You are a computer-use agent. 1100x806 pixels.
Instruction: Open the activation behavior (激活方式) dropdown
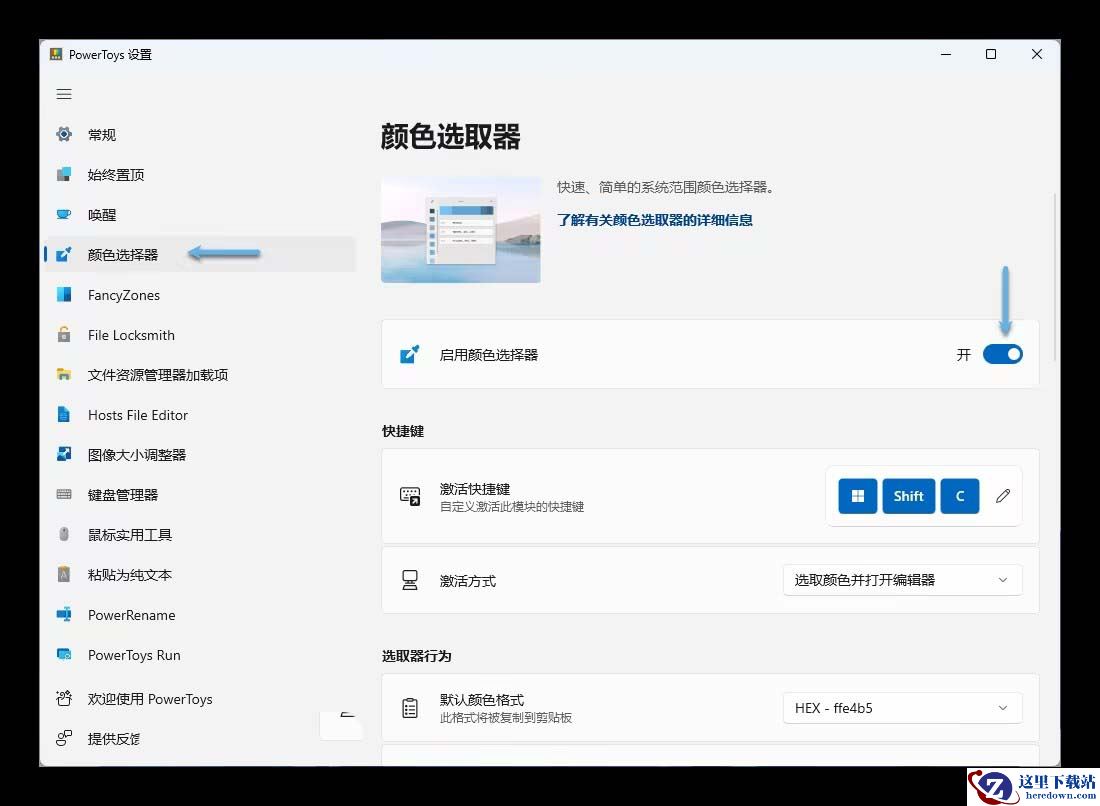point(902,580)
